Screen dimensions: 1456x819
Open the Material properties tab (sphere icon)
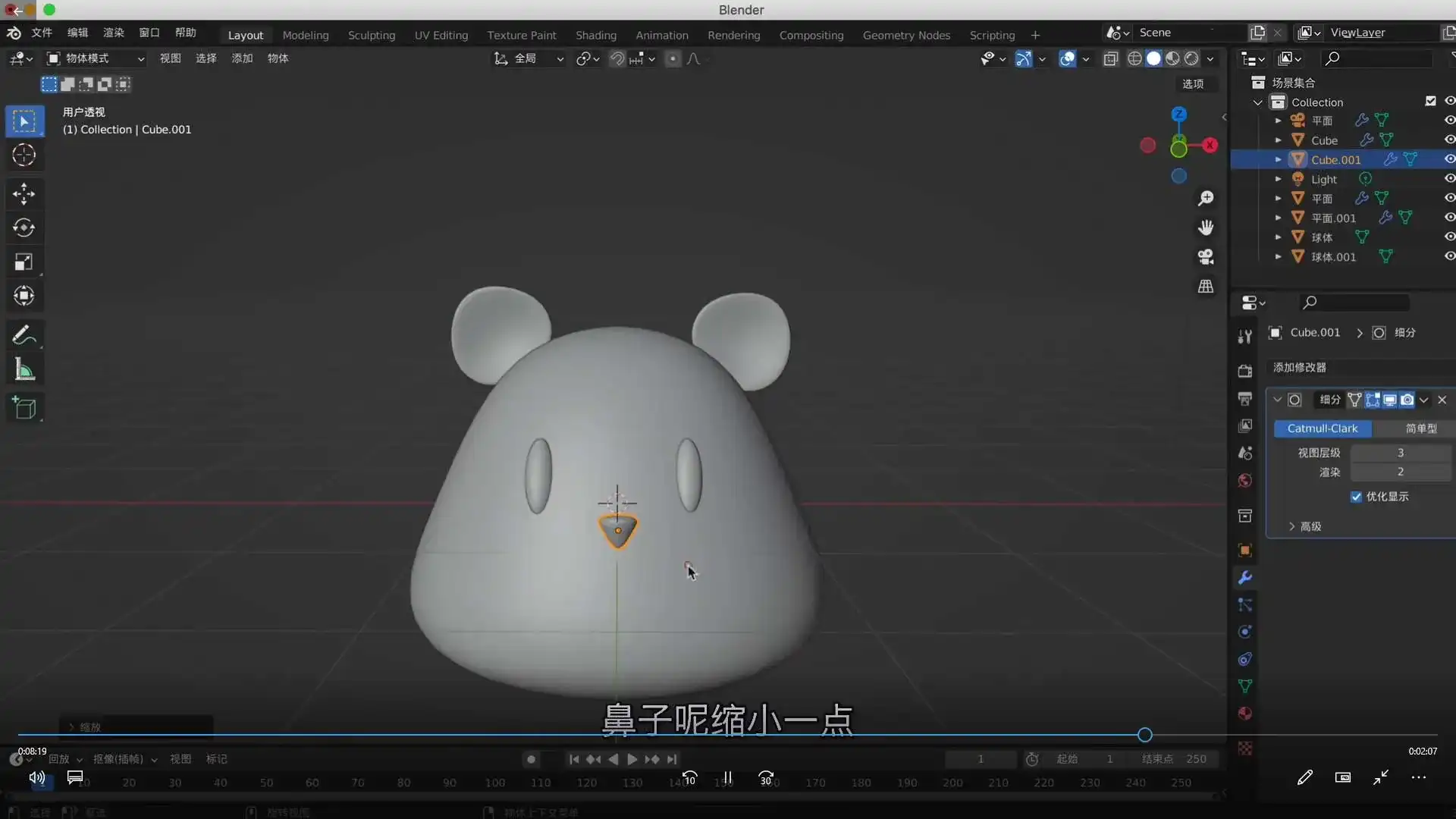click(x=1244, y=714)
